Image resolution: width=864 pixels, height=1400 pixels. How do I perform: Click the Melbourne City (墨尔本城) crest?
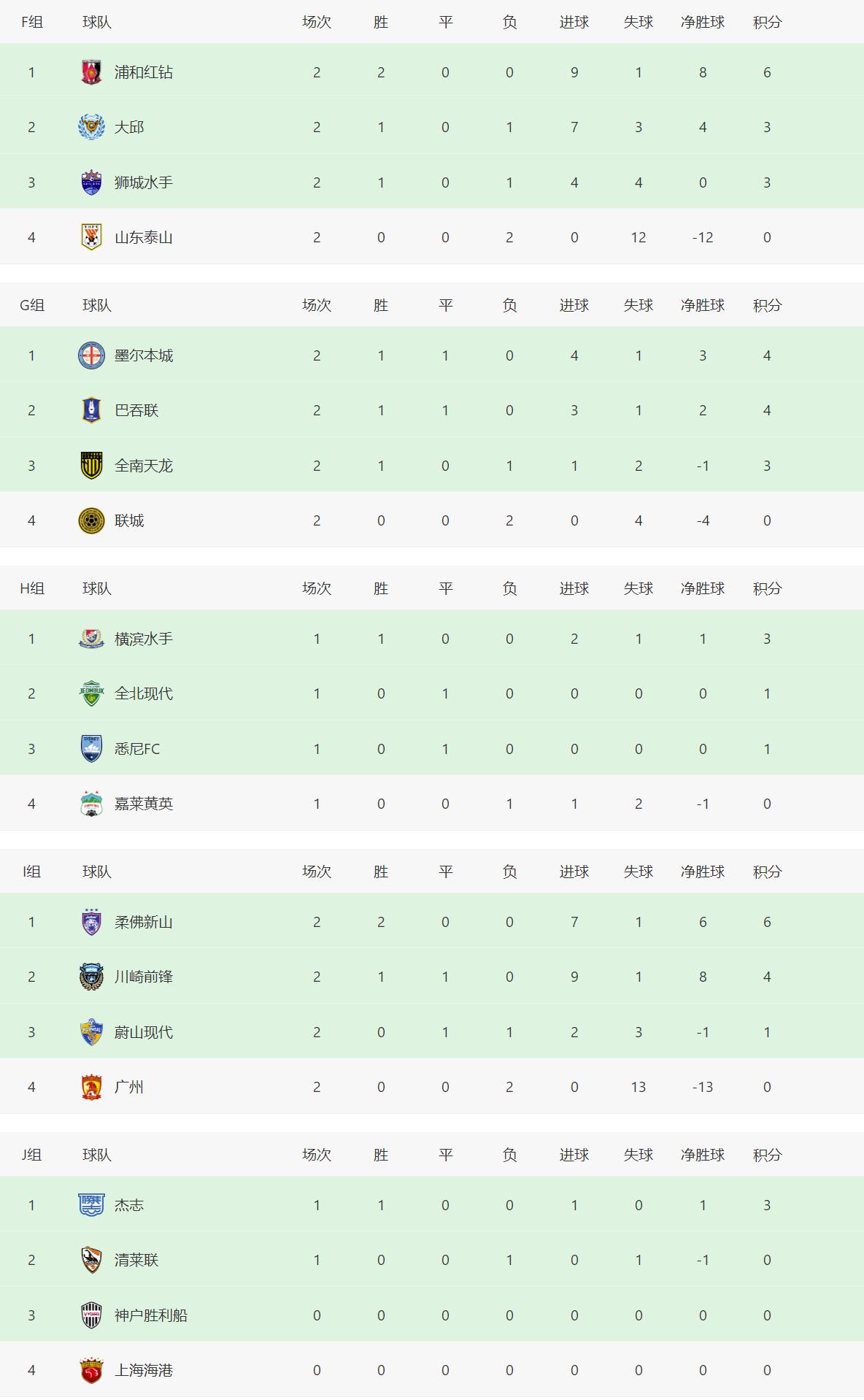click(x=91, y=355)
